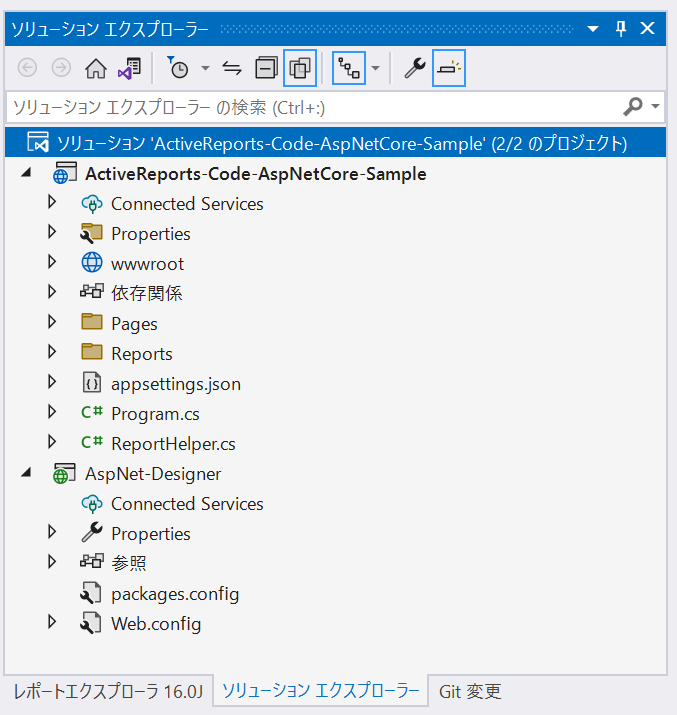Select the solution root node row

336,143
